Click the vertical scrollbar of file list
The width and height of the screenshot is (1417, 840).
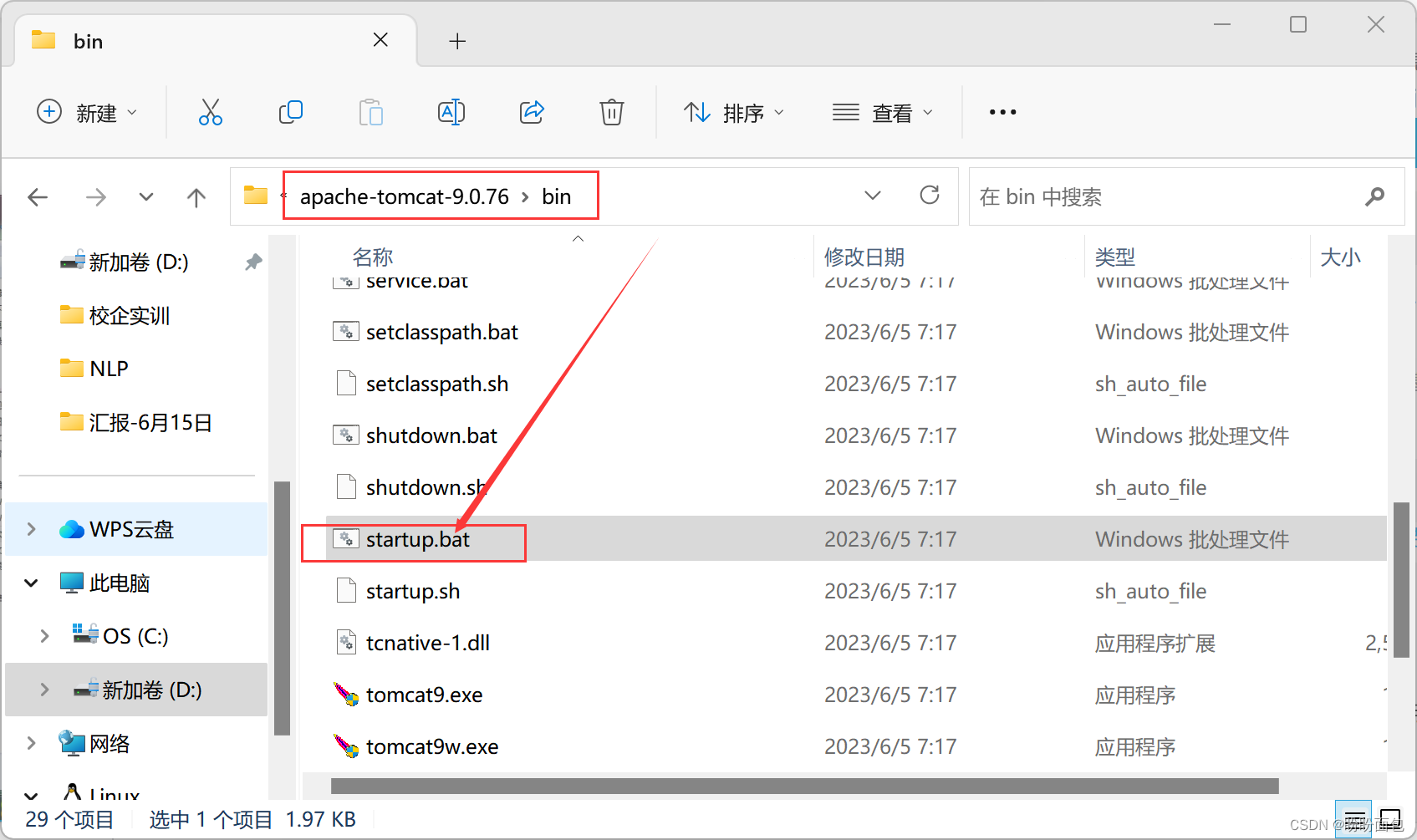1401,580
